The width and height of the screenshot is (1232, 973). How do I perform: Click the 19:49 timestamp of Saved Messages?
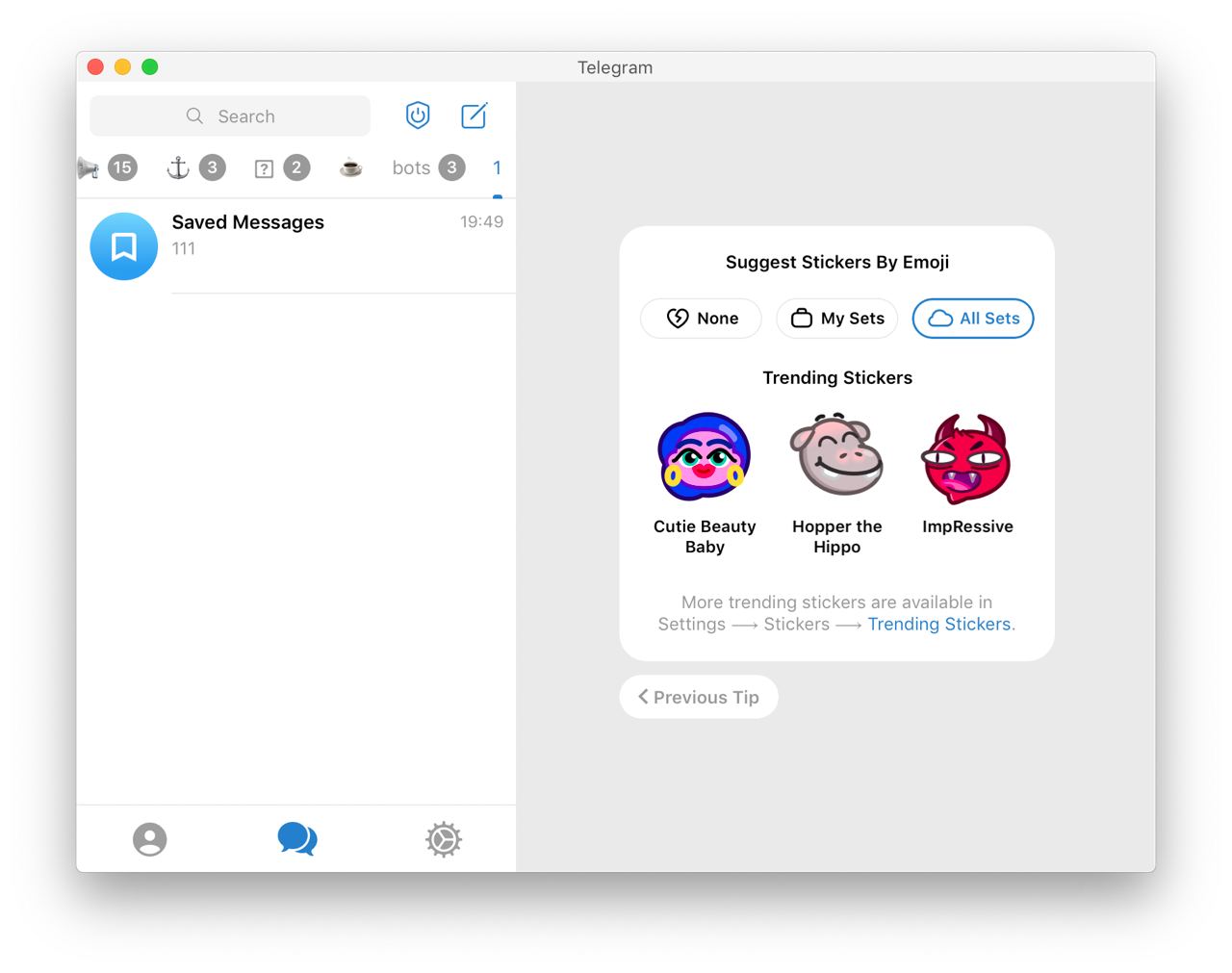481,221
